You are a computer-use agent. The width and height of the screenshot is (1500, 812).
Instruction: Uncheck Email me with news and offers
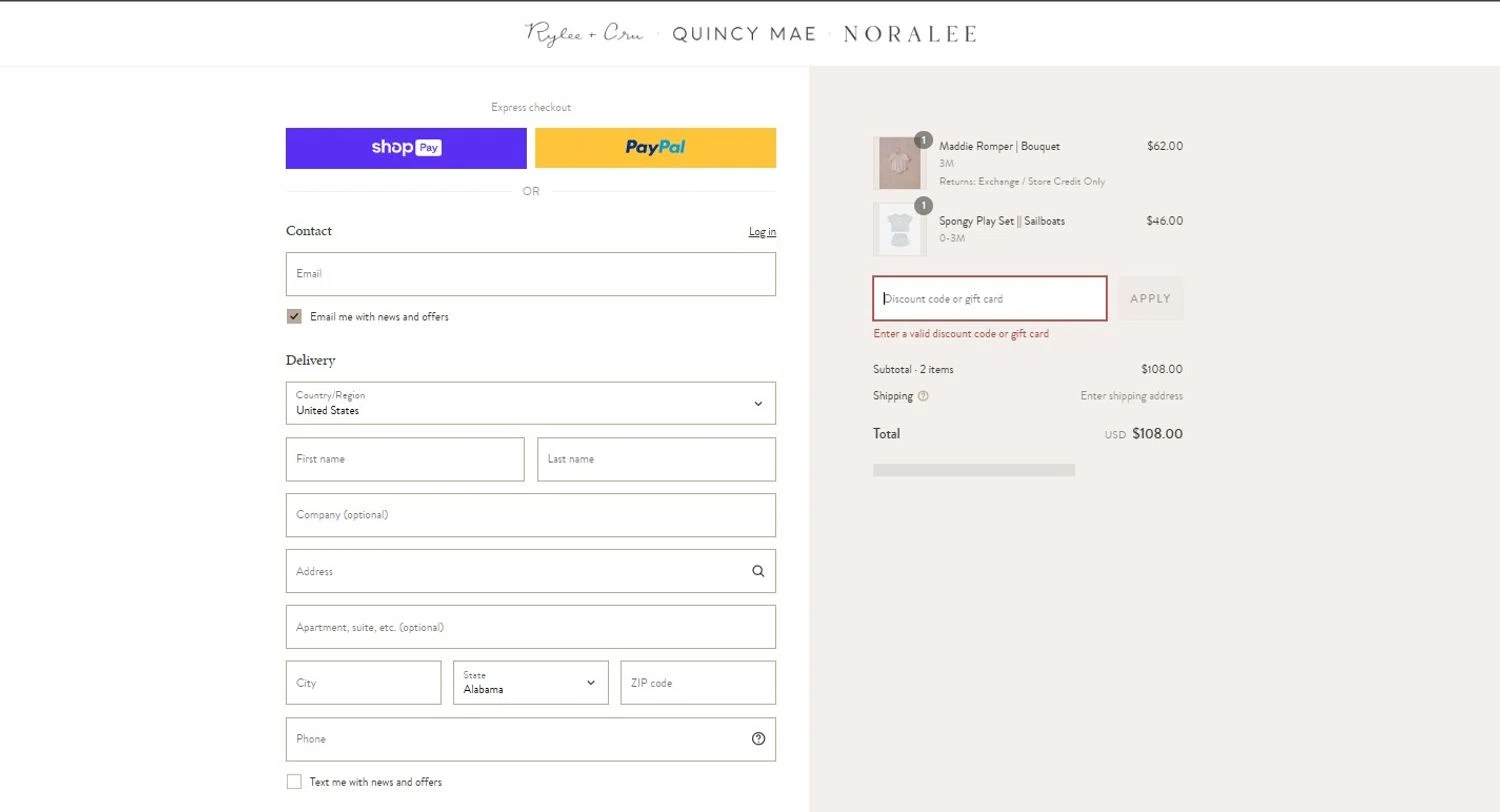(x=294, y=317)
